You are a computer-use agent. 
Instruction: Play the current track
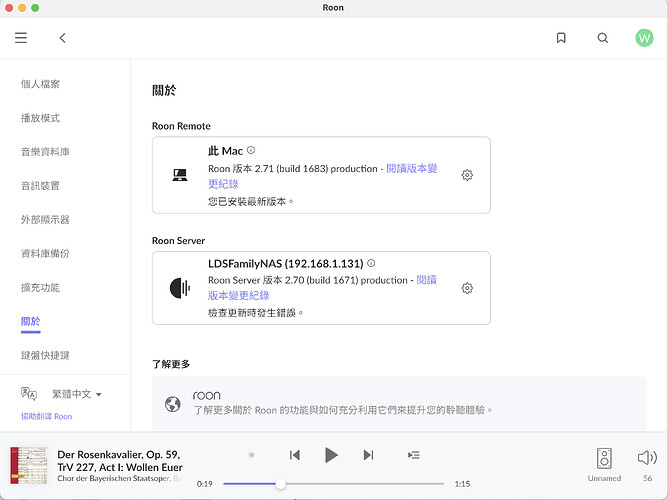331,455
